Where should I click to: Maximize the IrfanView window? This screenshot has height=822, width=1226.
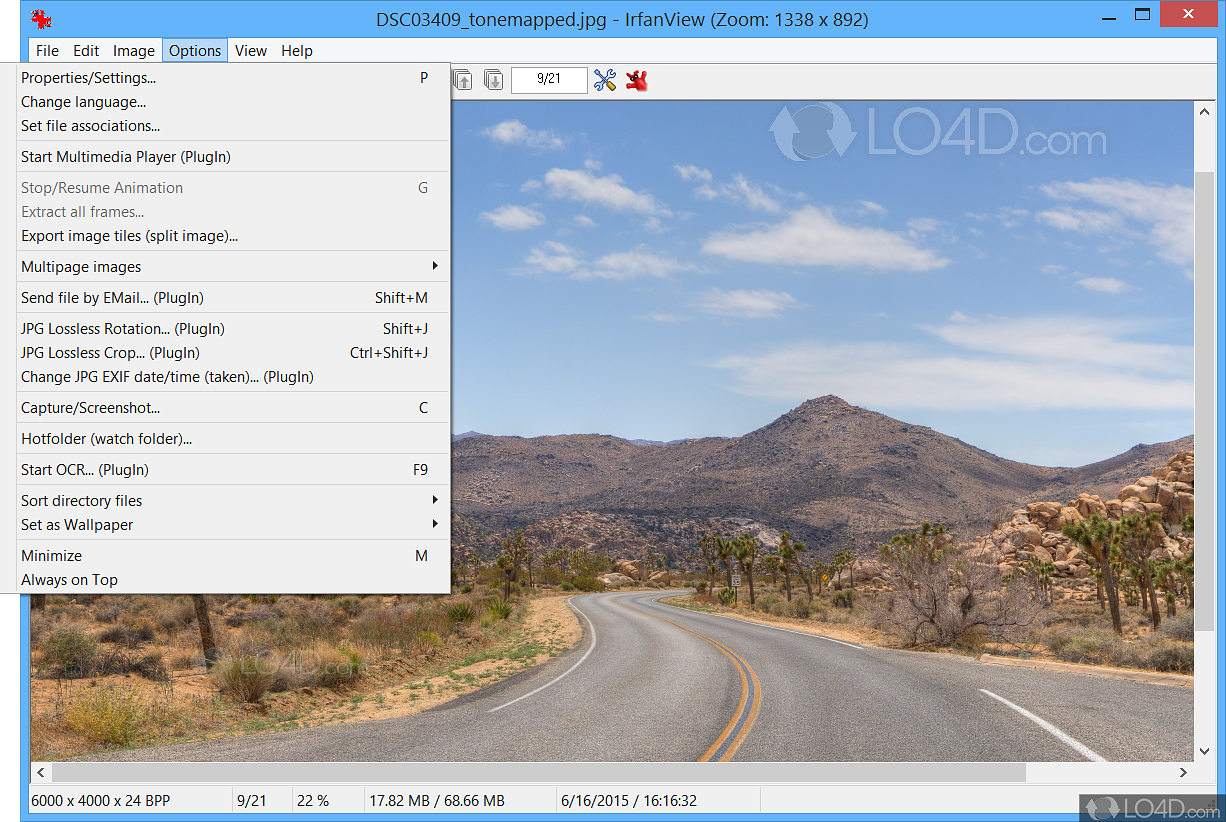click(1141, 14)
